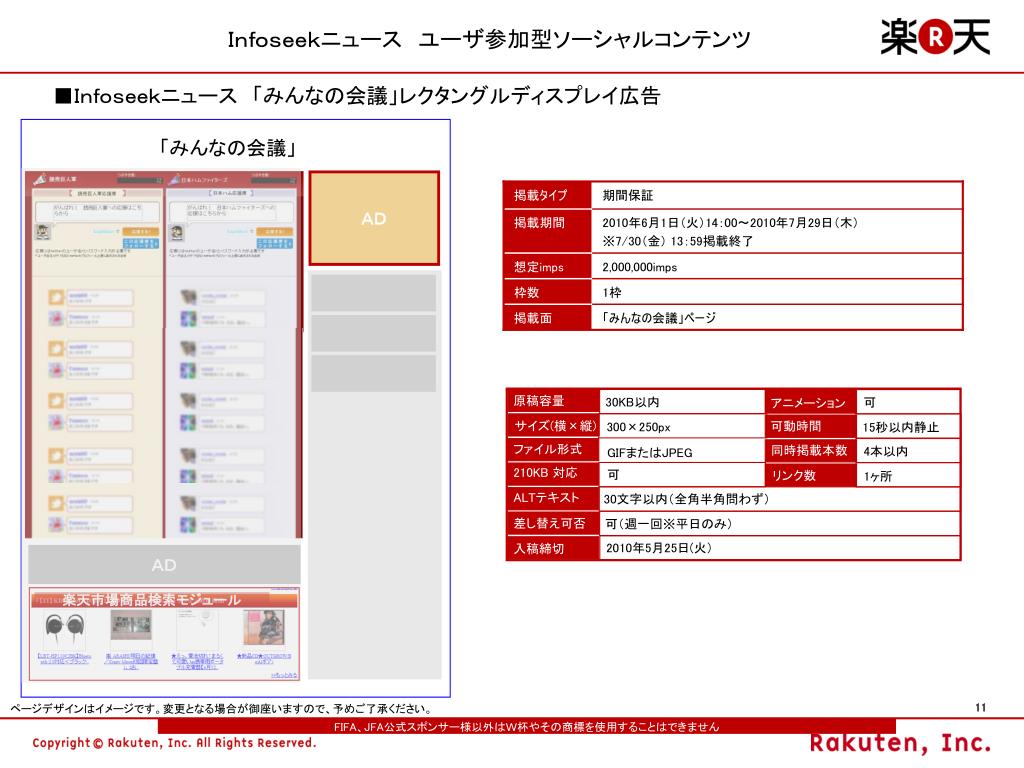Click the 掲載面 label cell
Screen dimensions: 1024x768
pos(547,317)
